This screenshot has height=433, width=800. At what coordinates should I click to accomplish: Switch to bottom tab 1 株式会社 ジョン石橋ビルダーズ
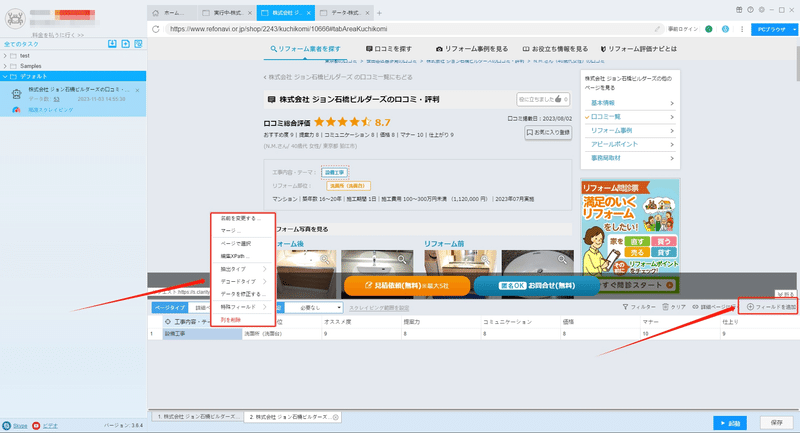(x=196, y=417)
